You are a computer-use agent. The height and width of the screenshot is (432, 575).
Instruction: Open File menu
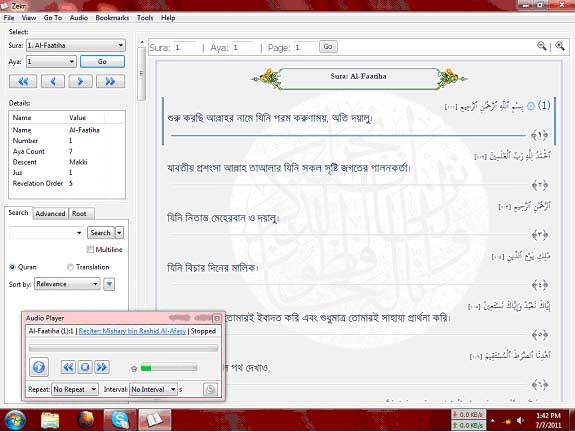9,18
